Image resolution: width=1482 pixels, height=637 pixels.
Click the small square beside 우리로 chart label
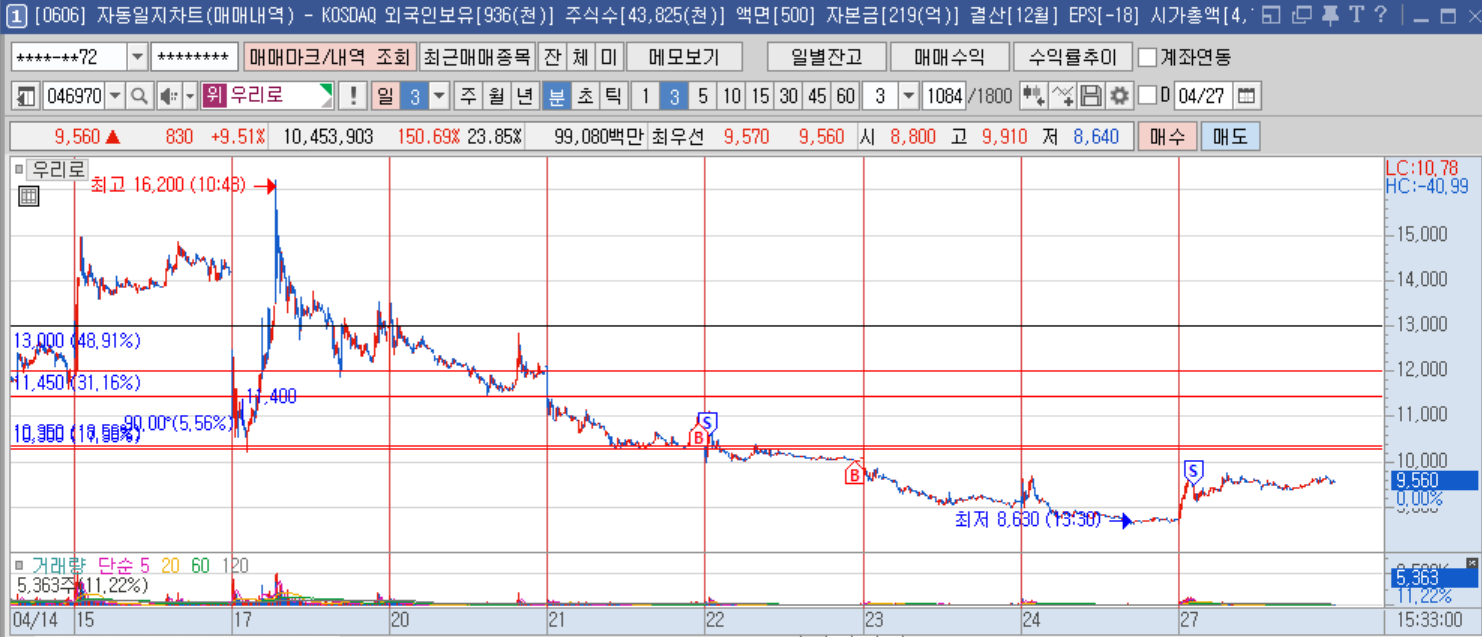tap(18, 170)
